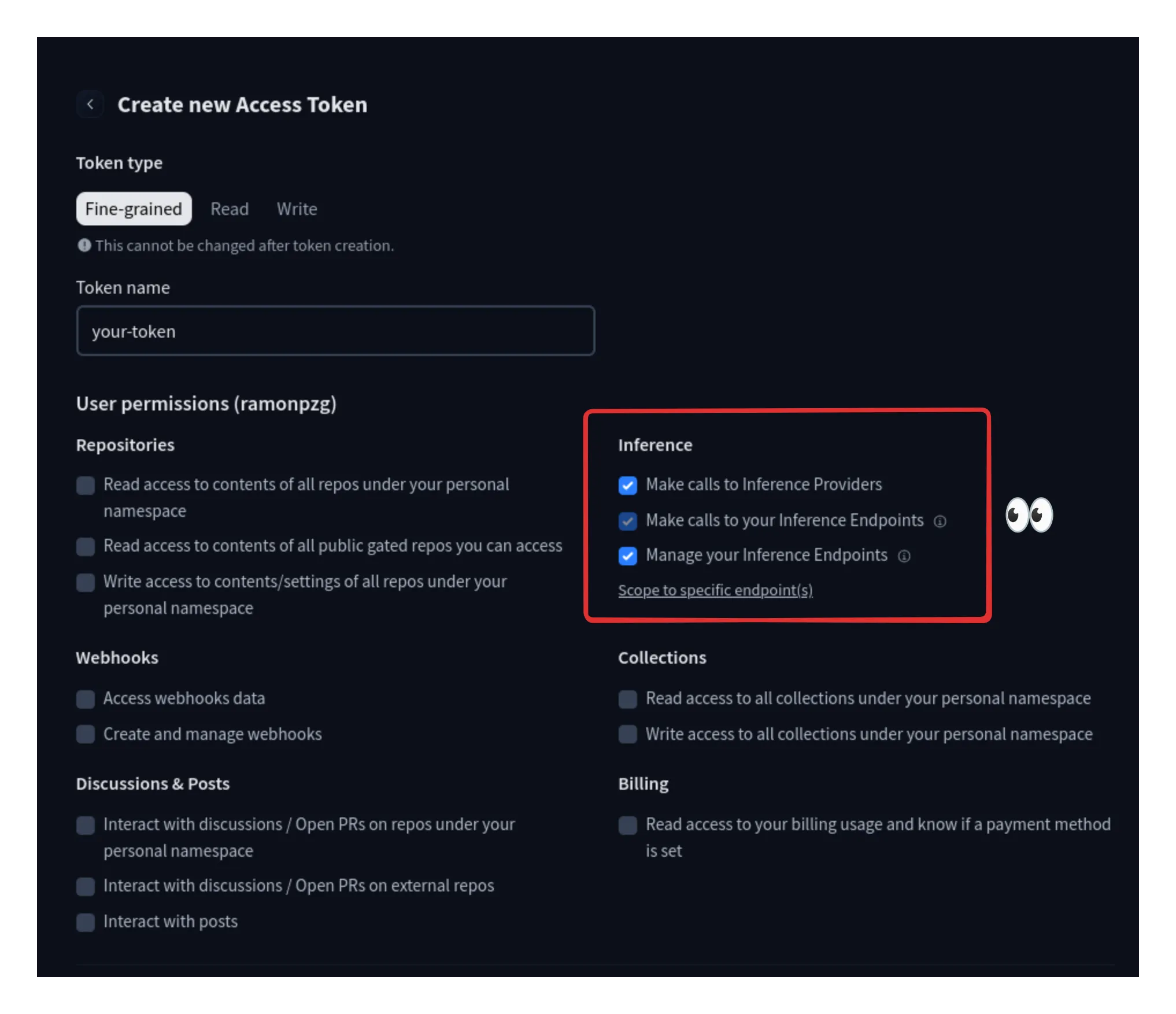Uncheck Make calls to Inference Providers
The image size is (1176, 1014).
coord(628,485)
